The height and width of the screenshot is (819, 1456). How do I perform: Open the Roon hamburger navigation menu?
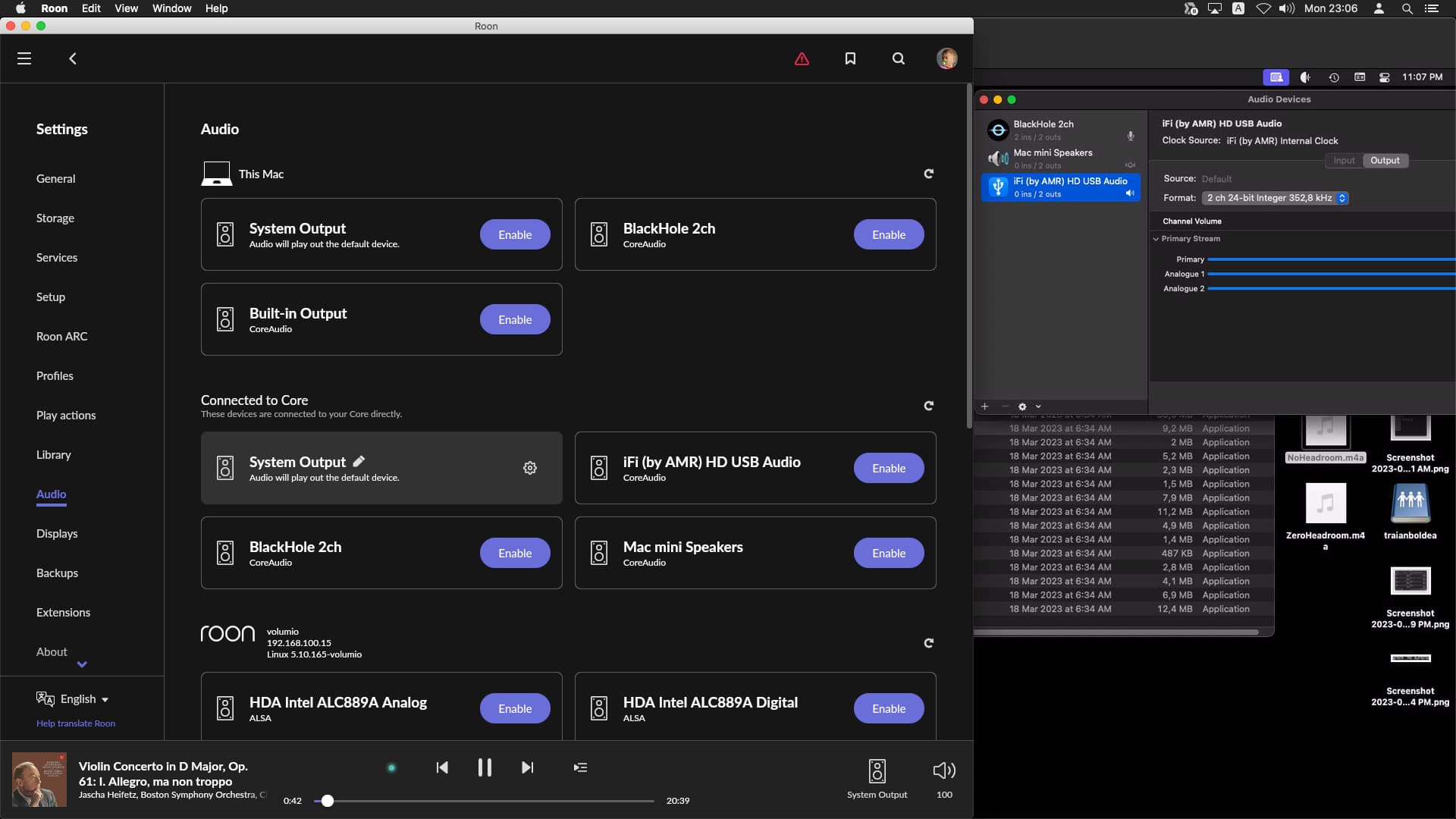[x=24, y=58]
